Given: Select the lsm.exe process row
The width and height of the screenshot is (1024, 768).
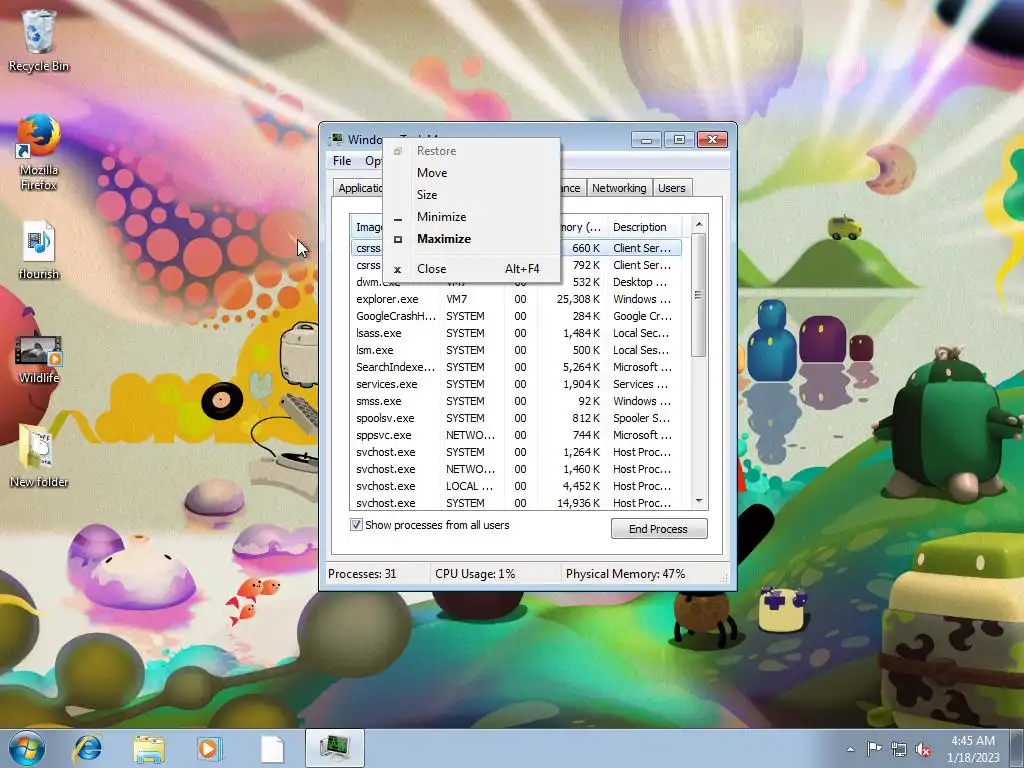Looking at the screenshot, I should (516, 350).
